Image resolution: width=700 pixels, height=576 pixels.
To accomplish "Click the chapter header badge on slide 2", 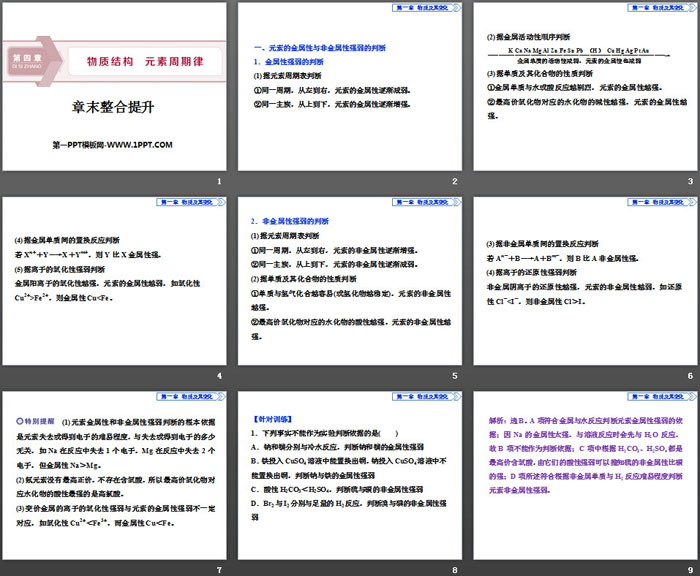I will coord(426,8).
